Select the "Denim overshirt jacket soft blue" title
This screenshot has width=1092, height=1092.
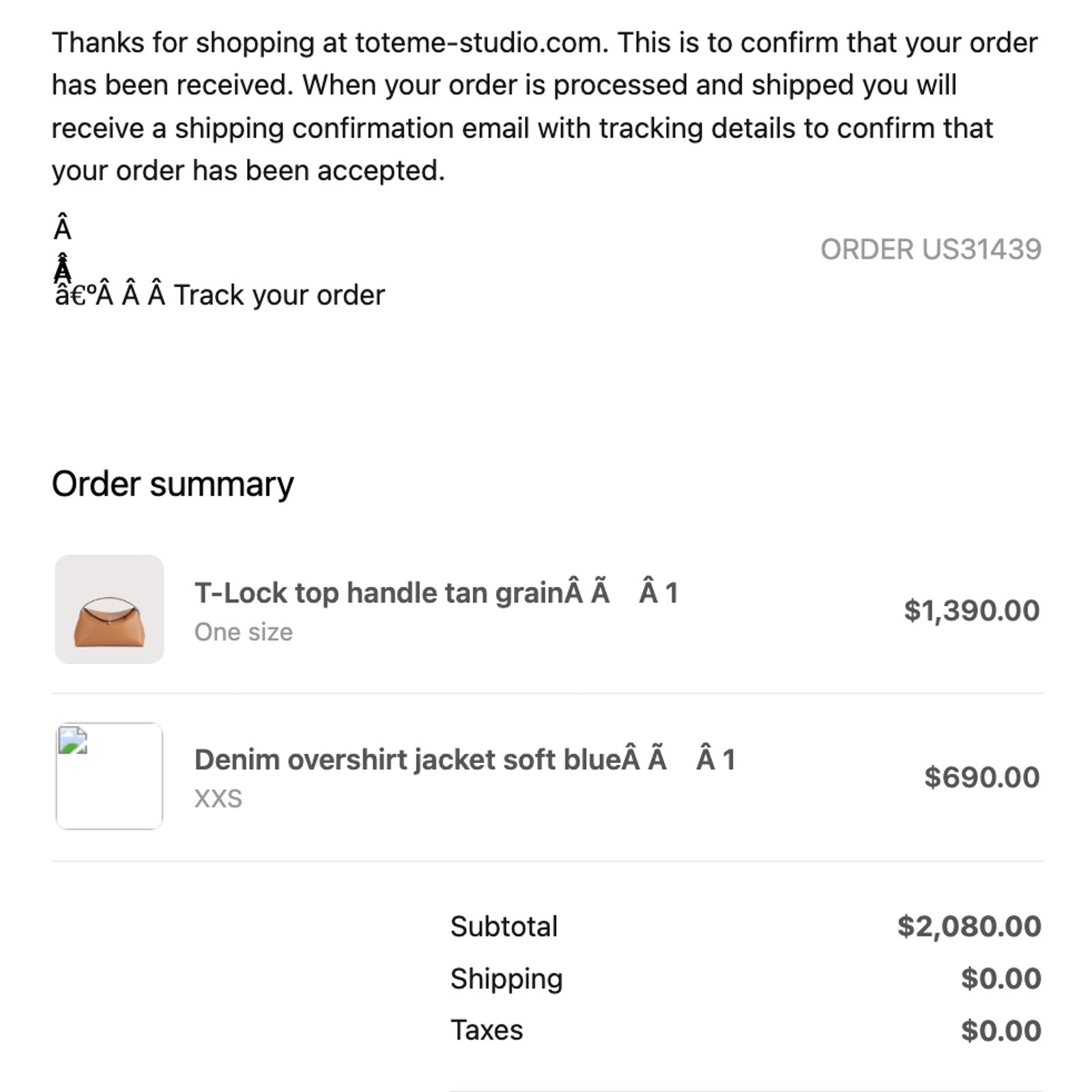(407, 760)
